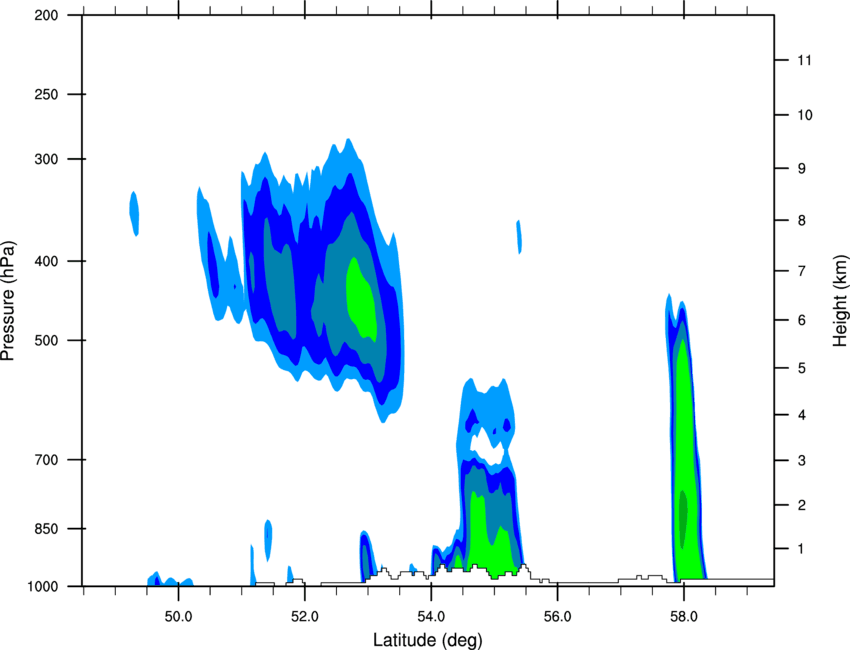Select the 200 pressure tick label
Image resolution: width=850 pixels, height=650 pixels.
[46, 15]
